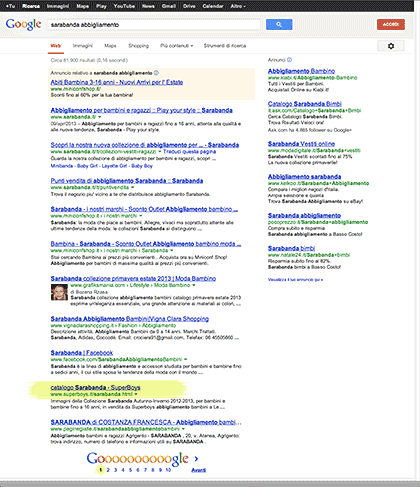This screenshot has width=420, height=487.
Task: Click the info icon beside top ad label
Action: tap(156, 73)
